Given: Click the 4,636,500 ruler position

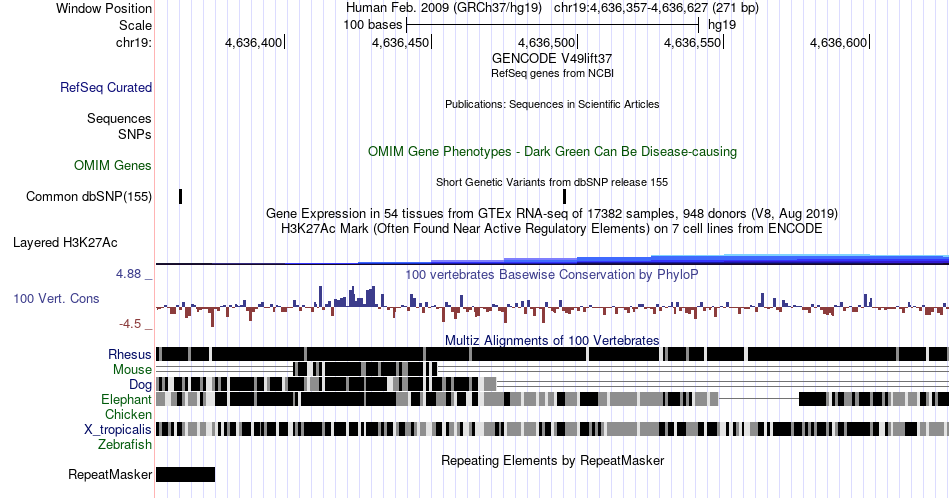Looking at the screenshot, I should point(546,42).
